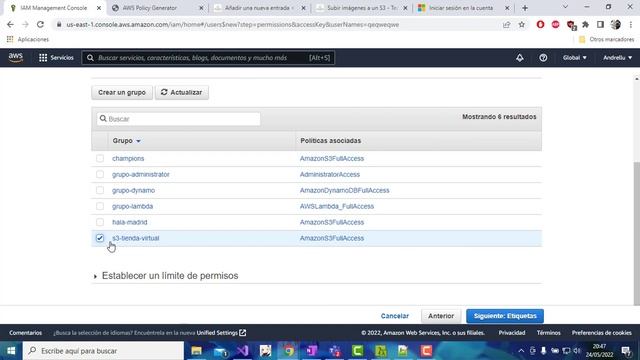Open Chrome's three-dot menu

[631, 24]
